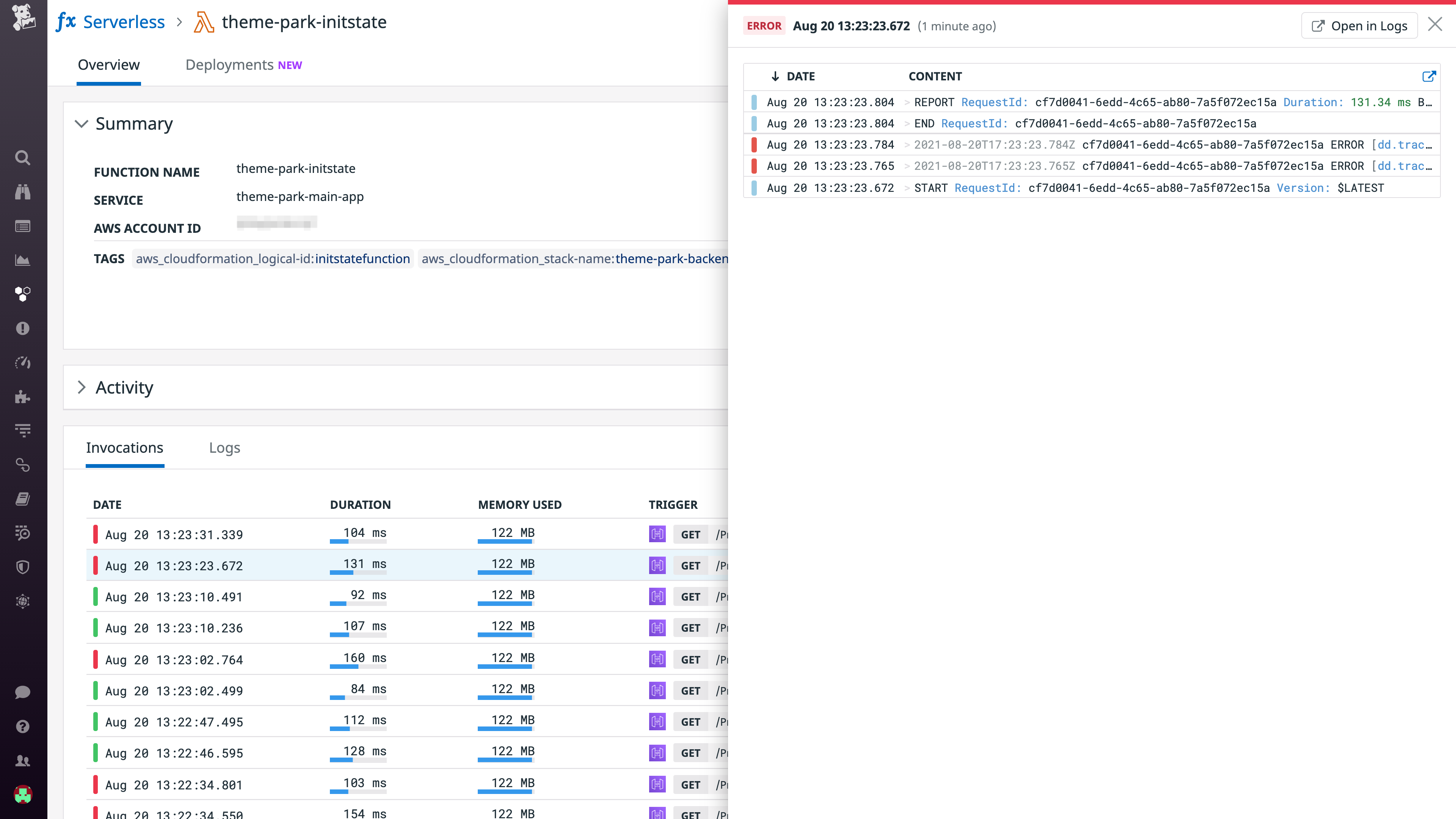1456x819 pixels.
Task: Open Integrations via the puzzle-piece icon
Action: pyautogui.click(x=23, y=397)
